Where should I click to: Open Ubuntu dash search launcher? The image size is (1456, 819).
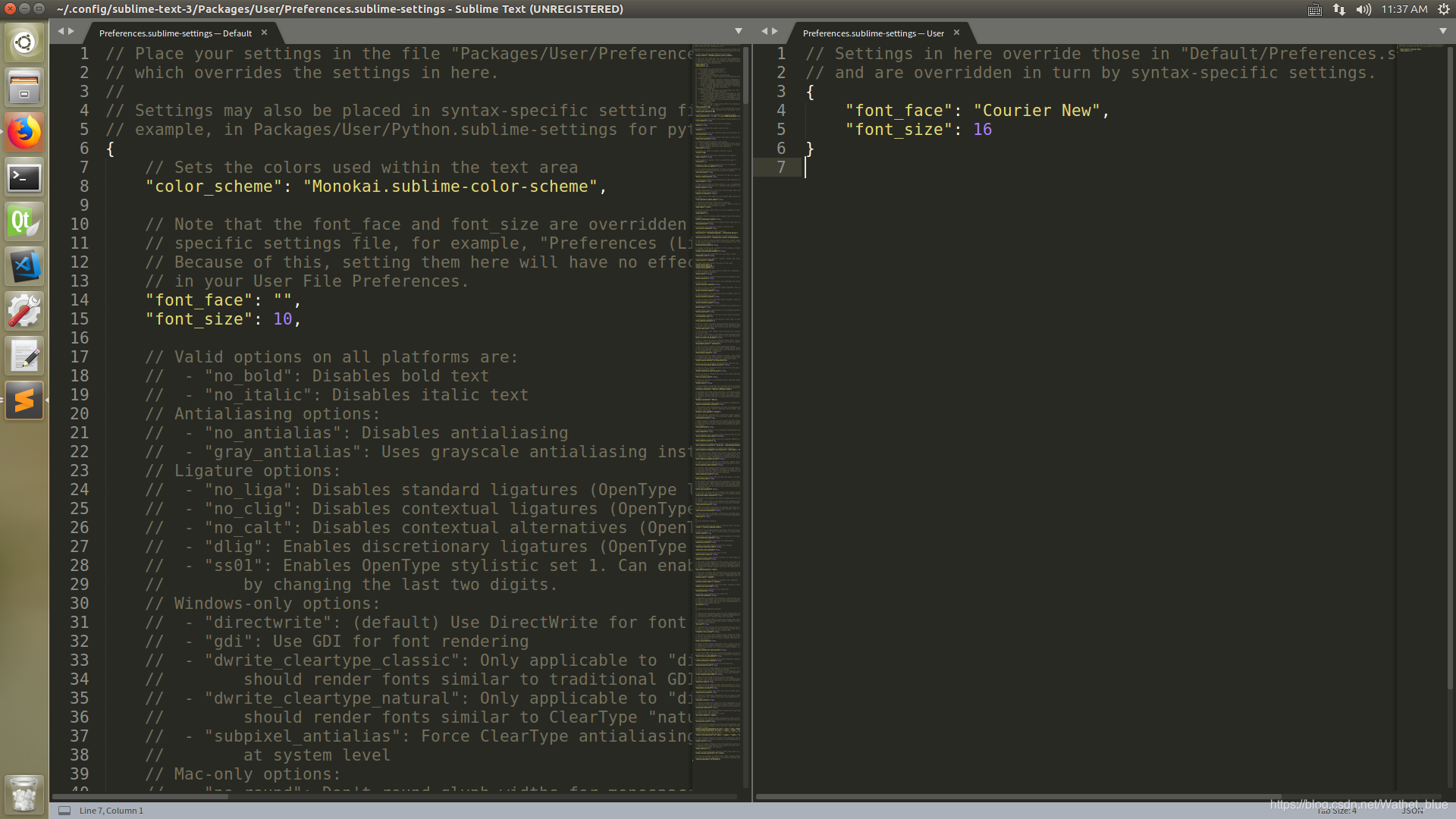click(24, 42)
